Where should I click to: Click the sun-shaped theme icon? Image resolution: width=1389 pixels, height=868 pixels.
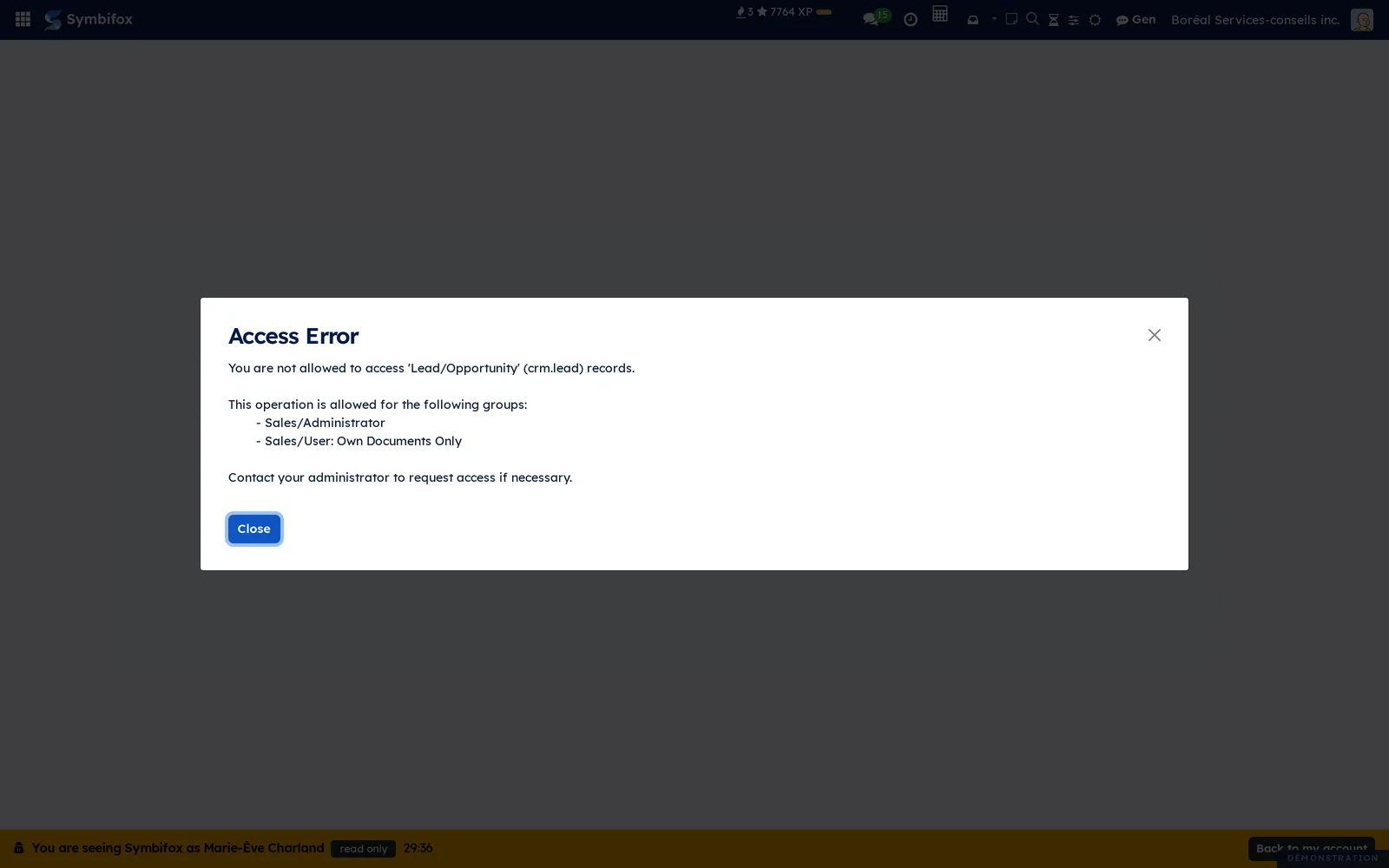(1095, 19)
